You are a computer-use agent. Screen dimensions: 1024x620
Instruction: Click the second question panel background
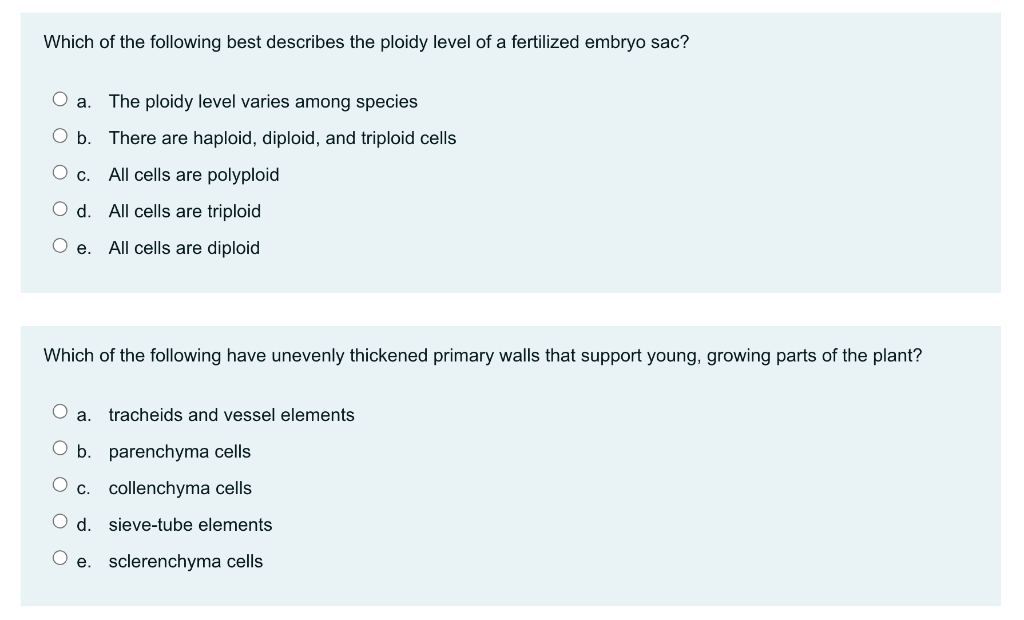[x=700, y=590]
